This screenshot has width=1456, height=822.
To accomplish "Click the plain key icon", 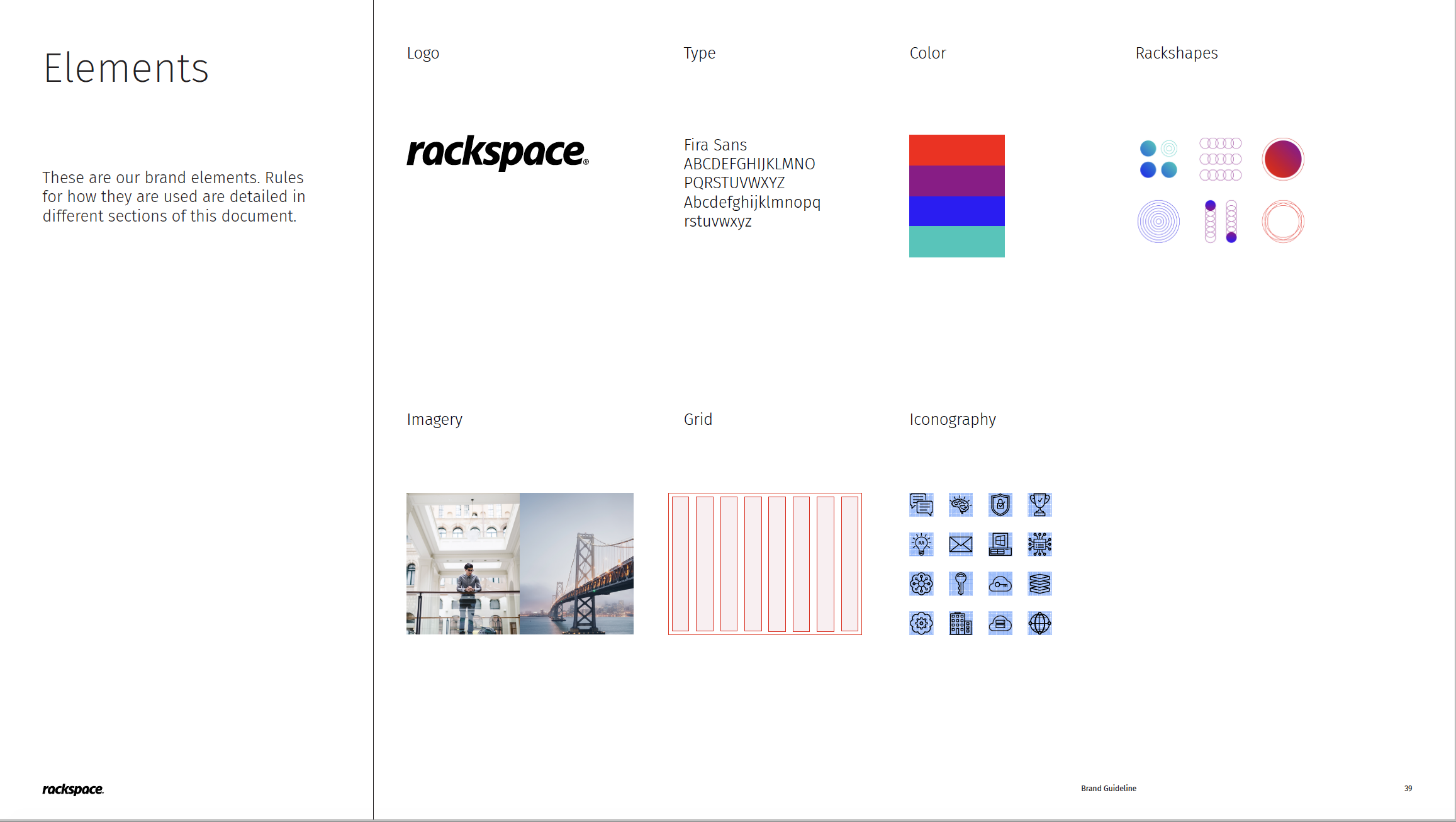I will [961, 584].
